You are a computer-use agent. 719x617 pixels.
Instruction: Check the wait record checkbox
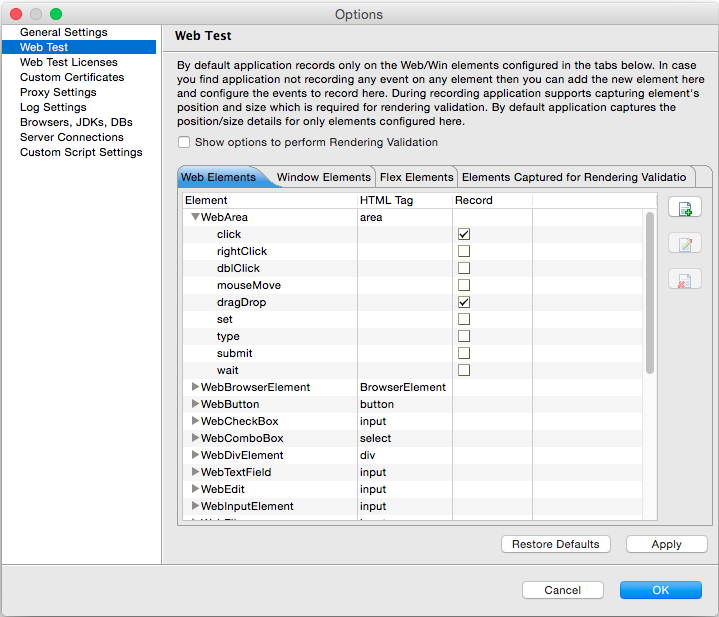[x=464, y=370]
